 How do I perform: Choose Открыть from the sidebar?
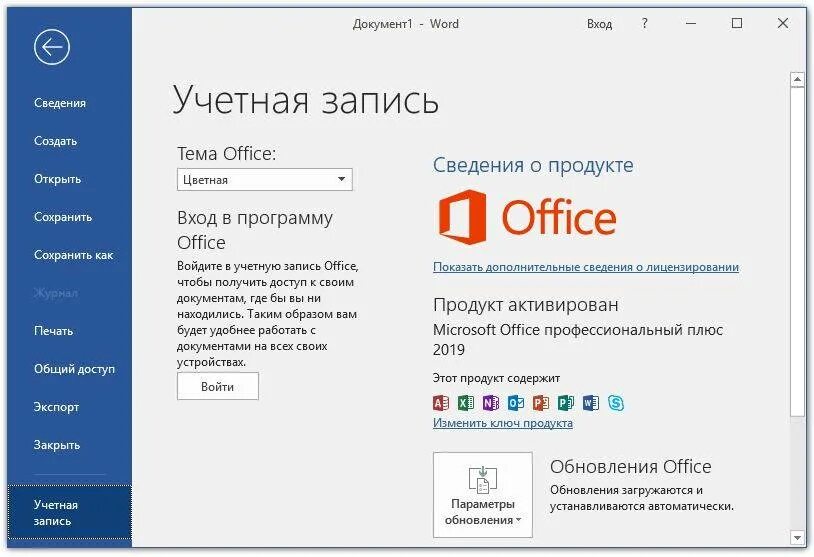click(x=58, y=179)
